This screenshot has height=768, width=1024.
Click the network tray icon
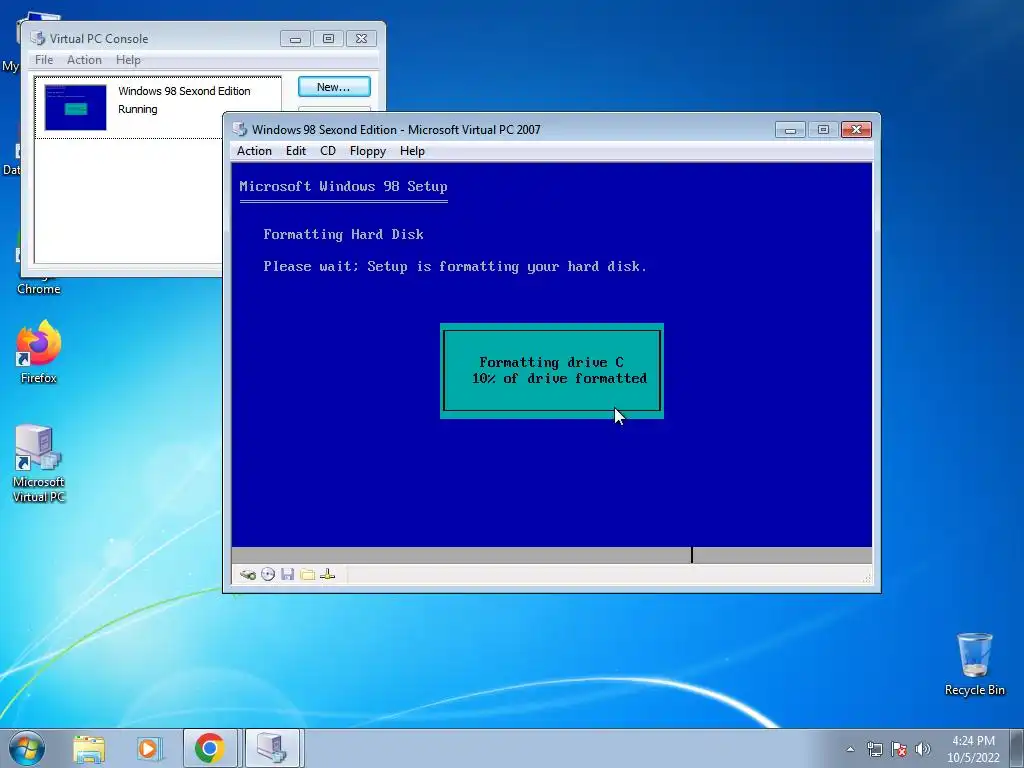[x=874, y=749]
